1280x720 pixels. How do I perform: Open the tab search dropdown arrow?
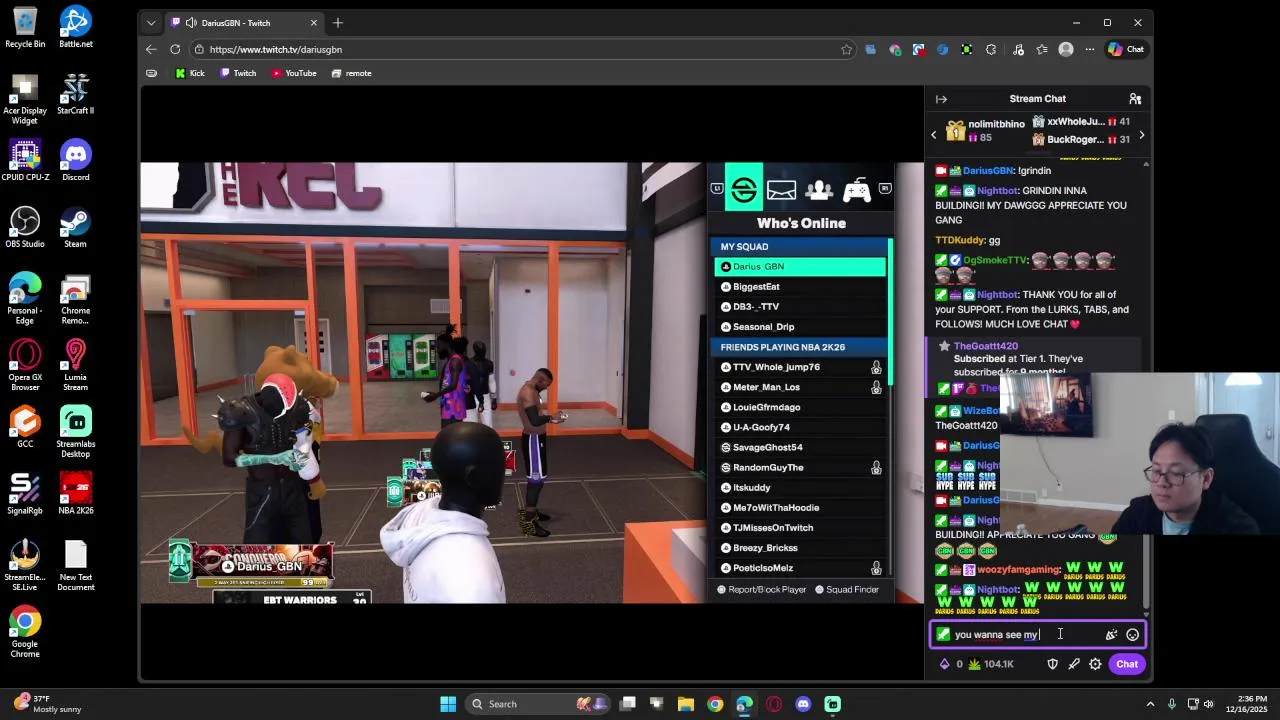click(151, 23)
